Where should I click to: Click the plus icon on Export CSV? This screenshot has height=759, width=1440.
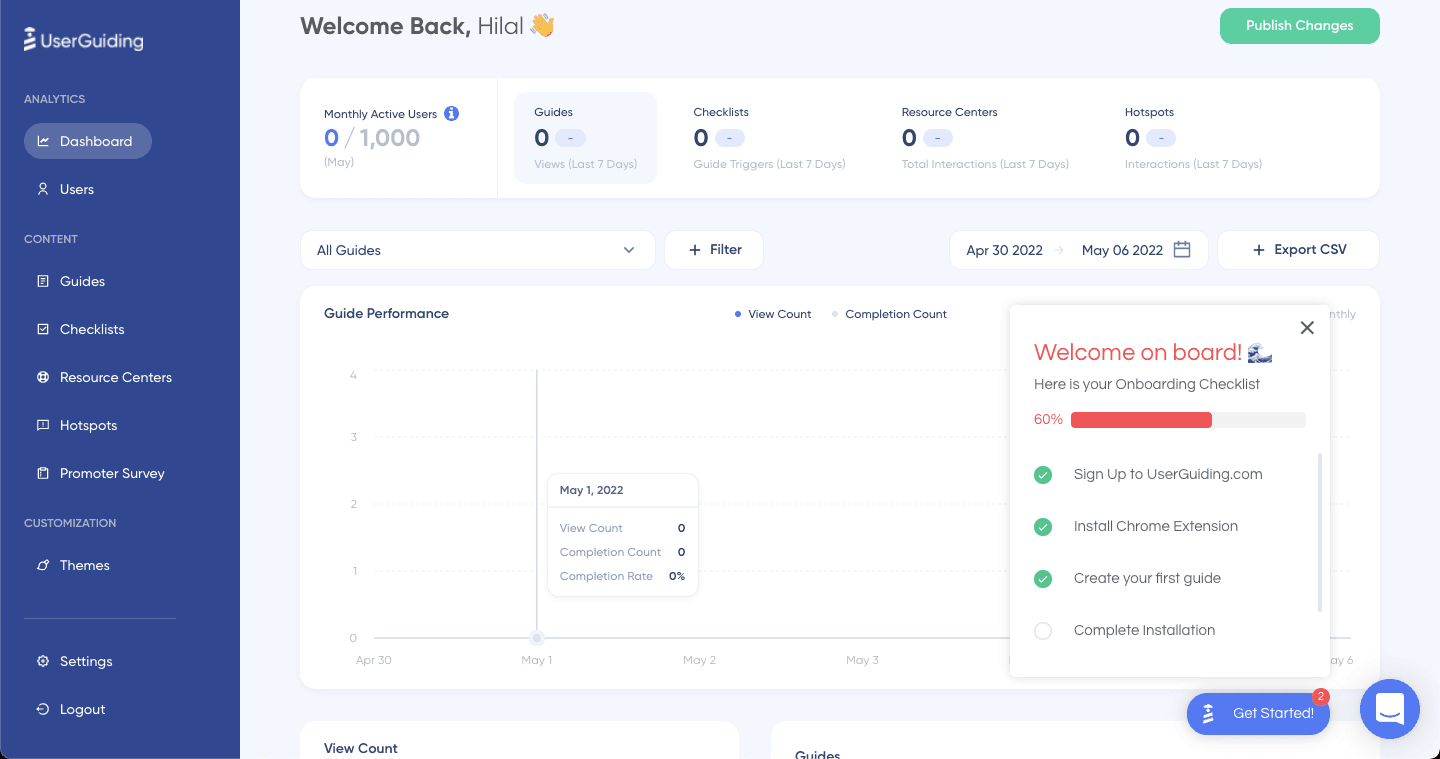[x=1259, y=250]
